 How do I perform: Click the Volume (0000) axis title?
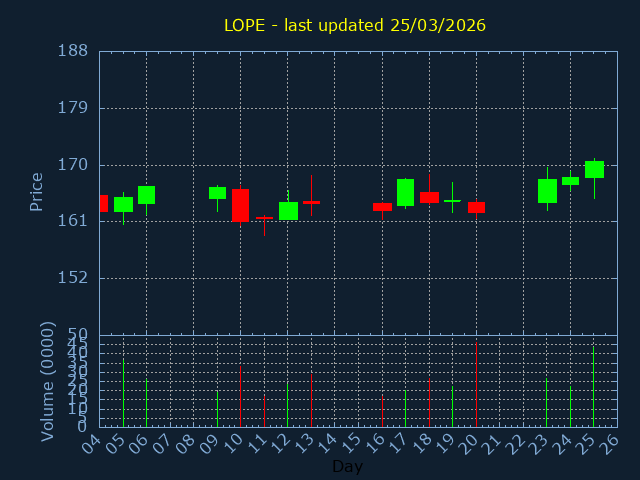47,381
